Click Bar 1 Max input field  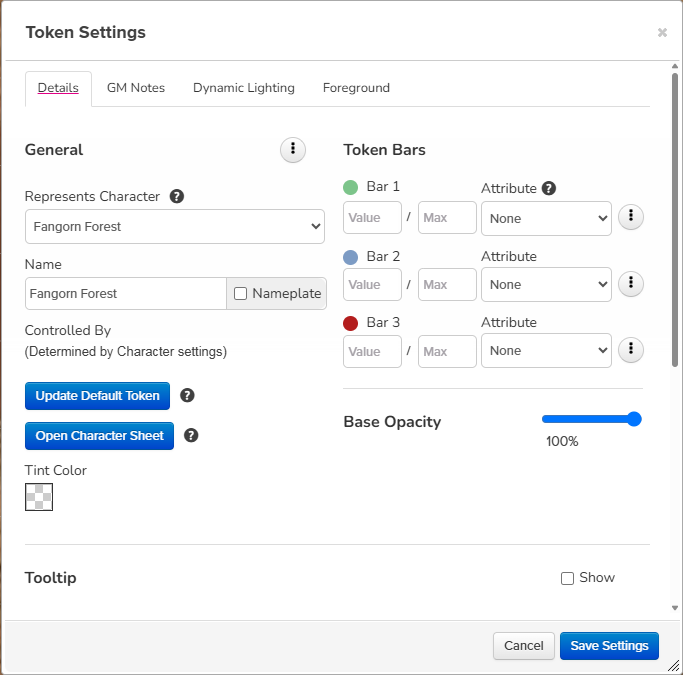tap(447, 217)
